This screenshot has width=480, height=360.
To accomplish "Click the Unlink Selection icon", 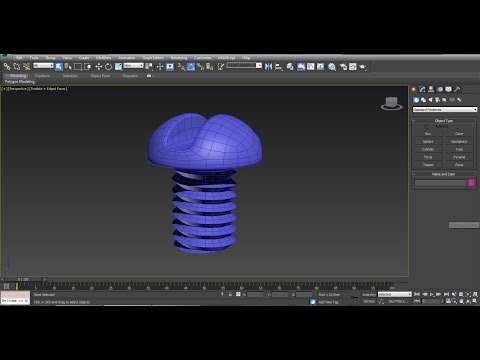I will [x=16, y=67].
